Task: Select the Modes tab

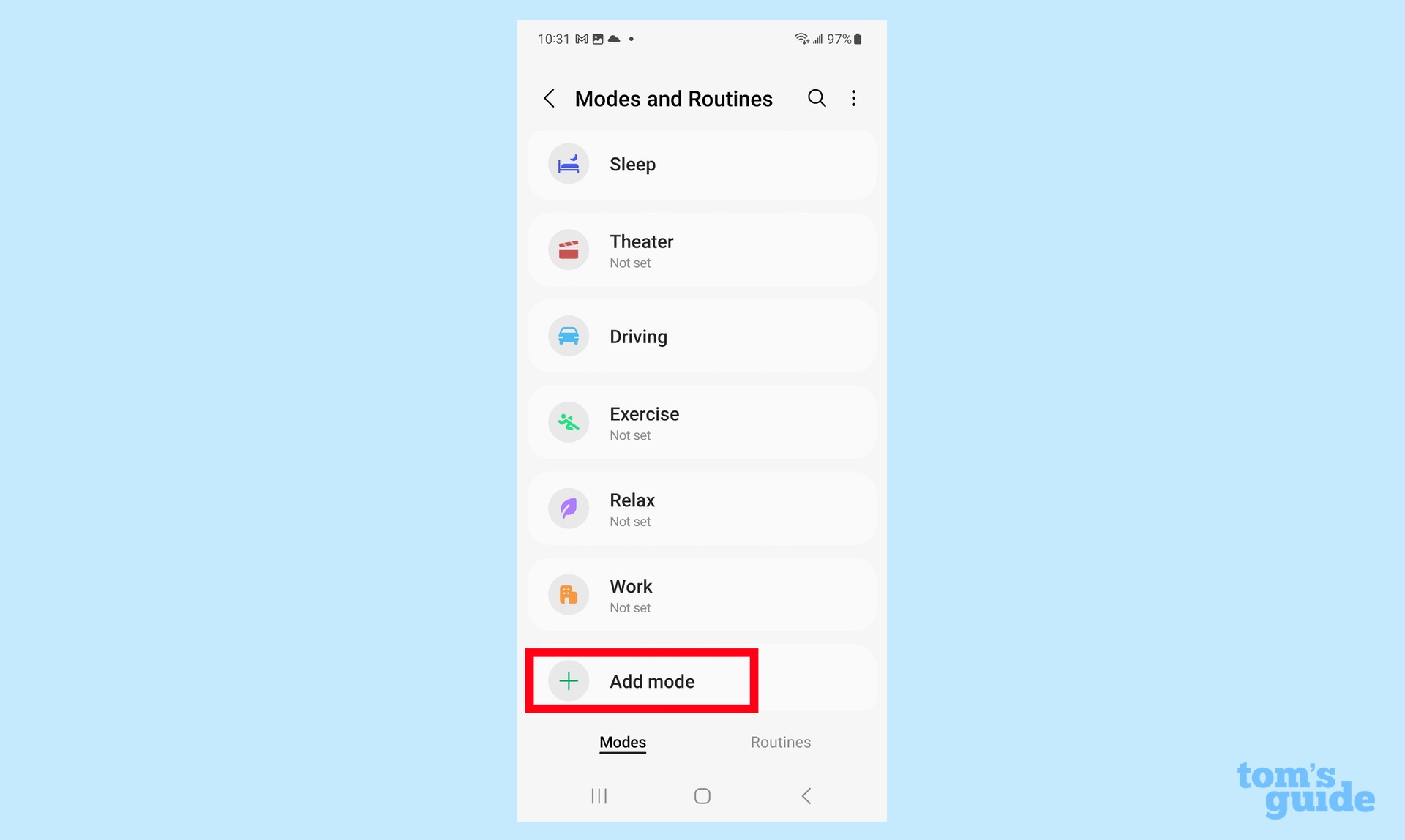Action: 622,743
